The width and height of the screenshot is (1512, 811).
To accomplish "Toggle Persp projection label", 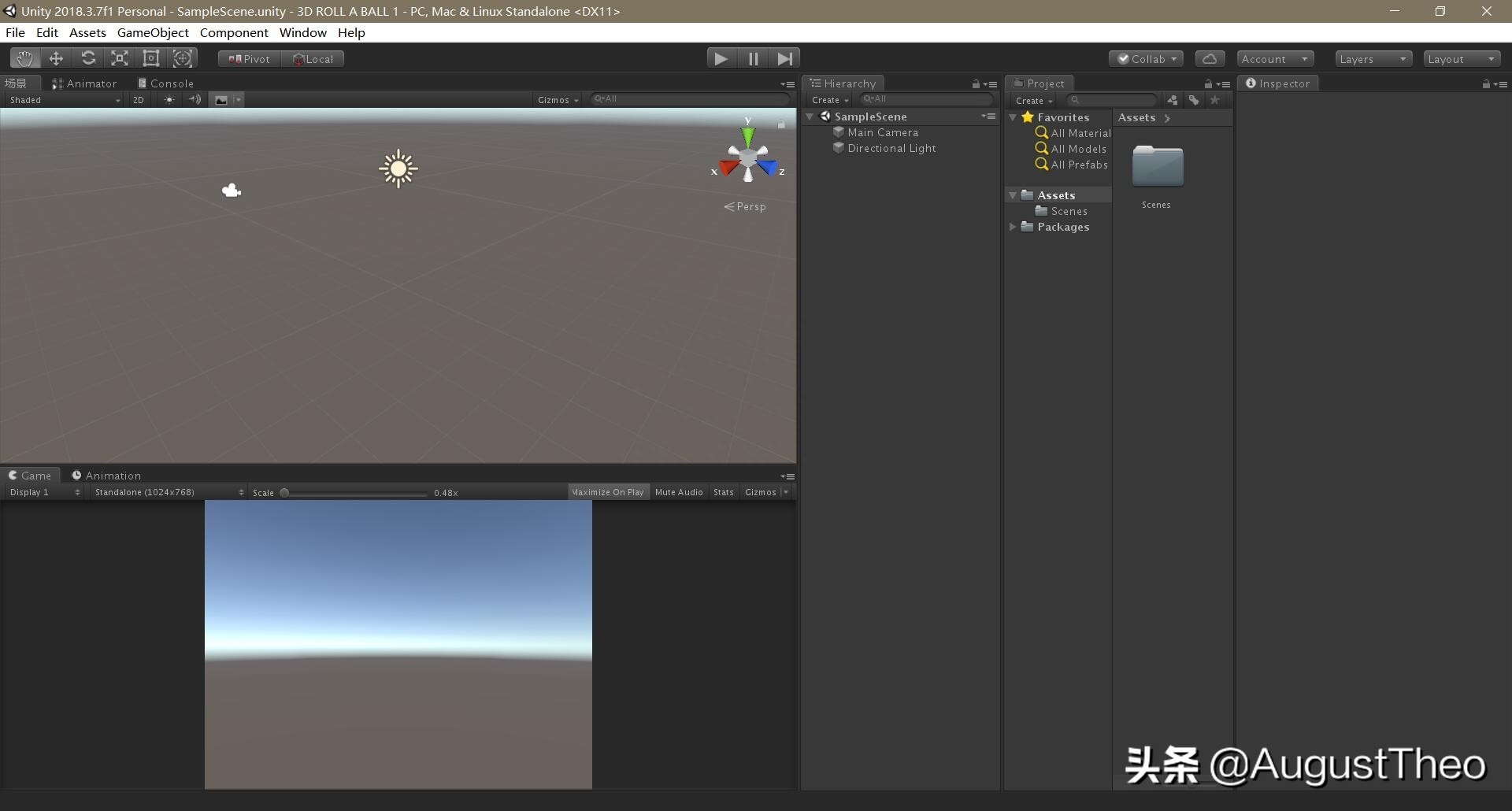I will coord(745,206).
